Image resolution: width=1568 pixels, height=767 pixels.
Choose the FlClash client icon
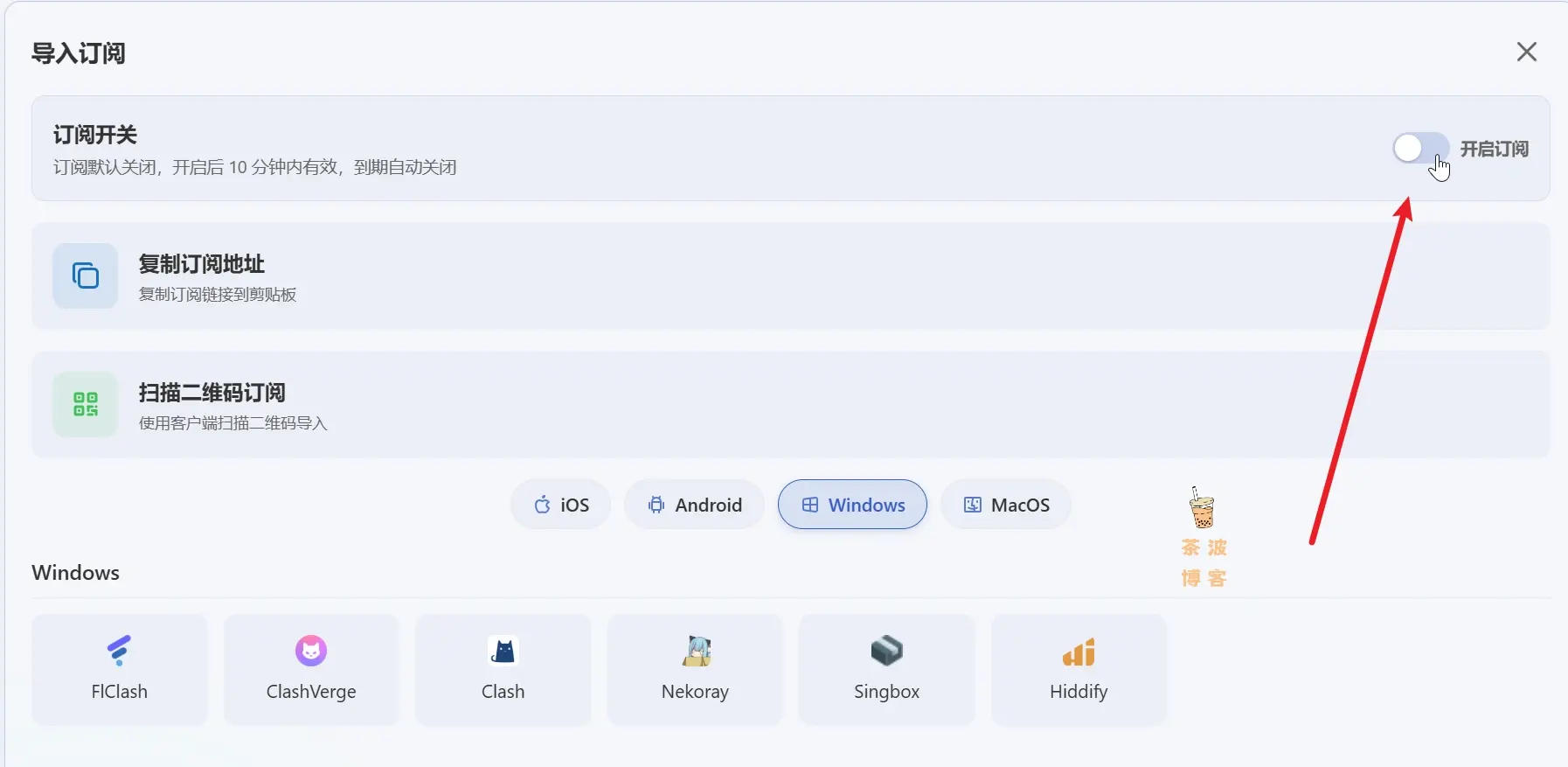119,651
